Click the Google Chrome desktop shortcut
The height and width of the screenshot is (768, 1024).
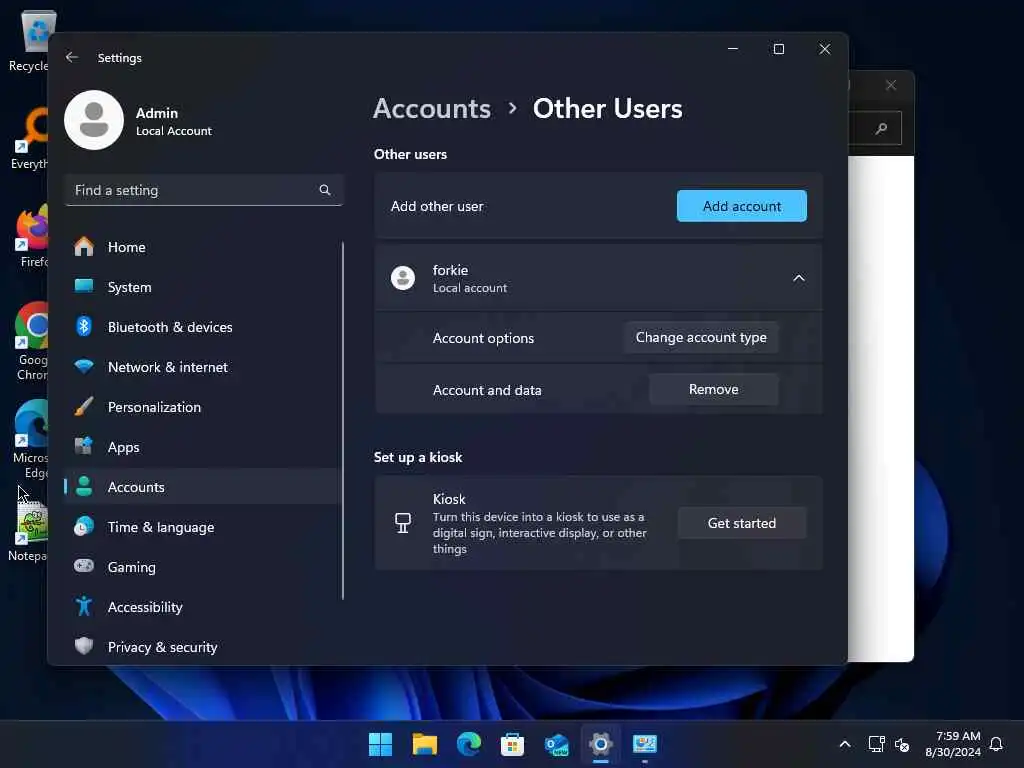click(x=31, y=342)
